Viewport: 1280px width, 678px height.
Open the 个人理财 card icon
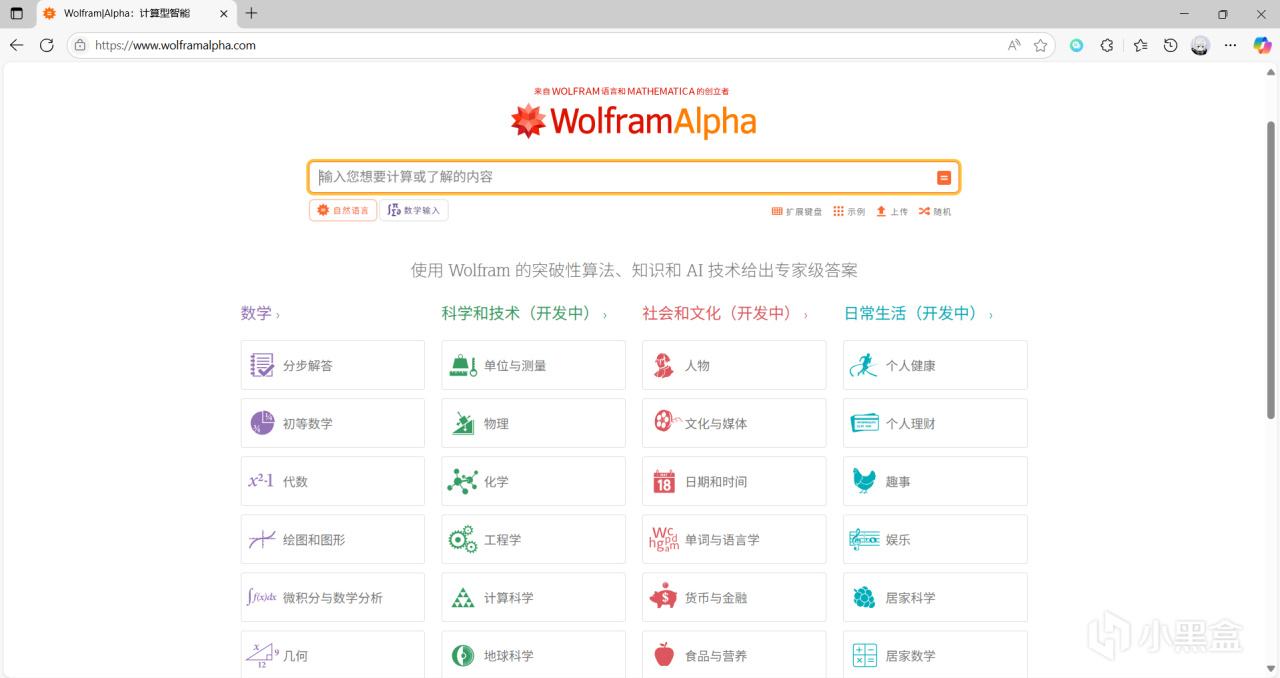pos(864,423)
